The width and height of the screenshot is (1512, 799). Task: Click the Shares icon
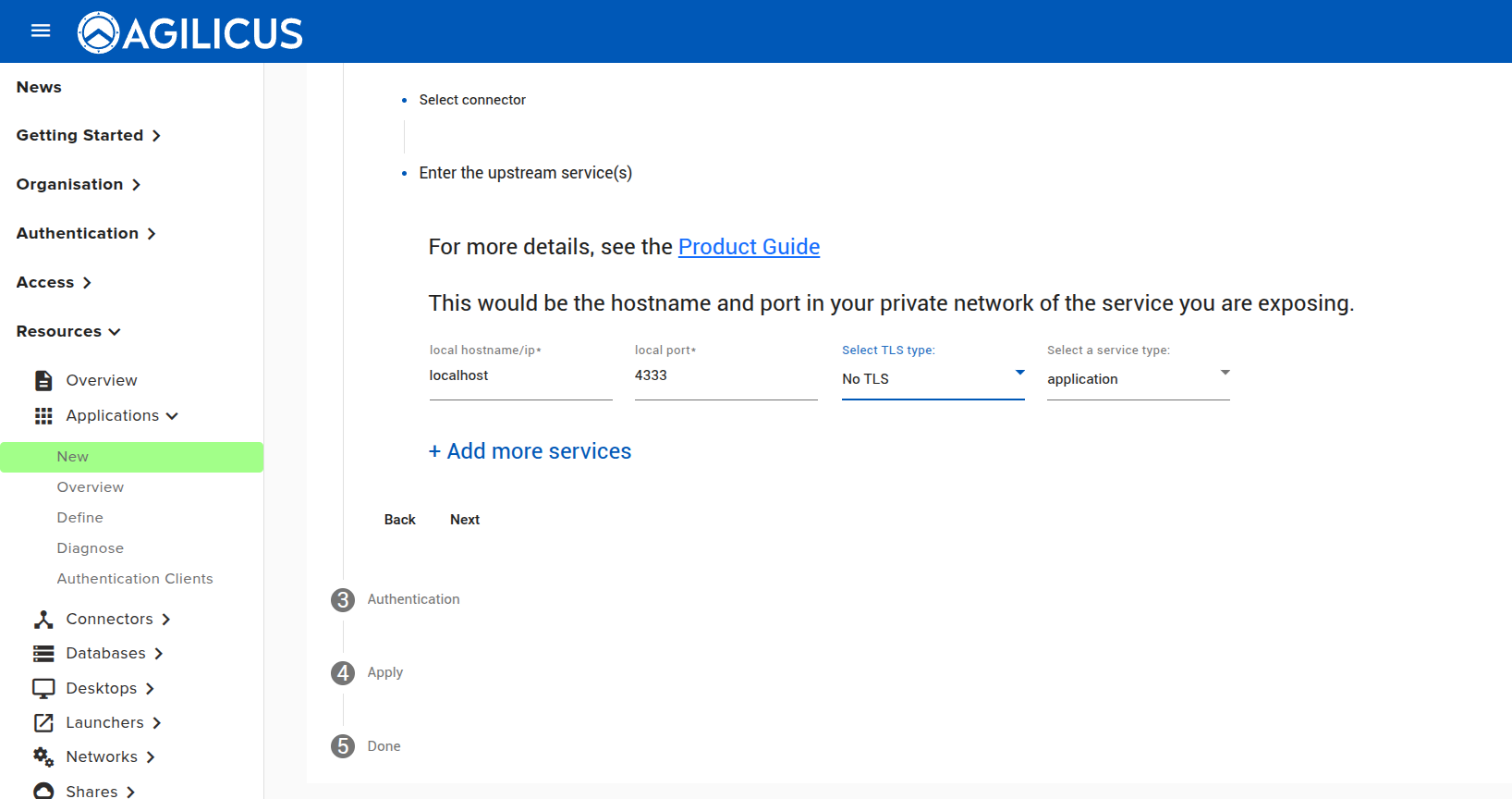pos(43,791)
